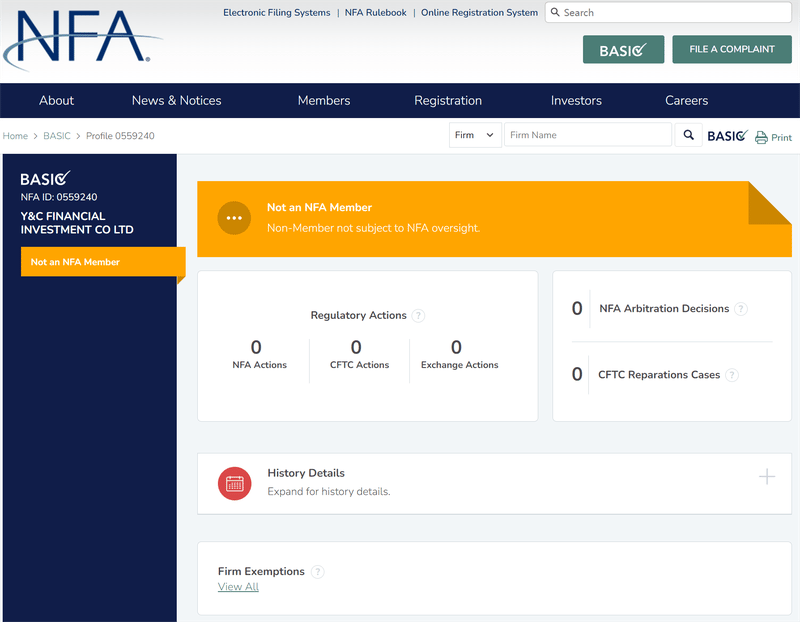Screen dimensions: 800x622
Task: Open the NFA Rulebook link
Action: pyautogui.click(x=375, y=12)
